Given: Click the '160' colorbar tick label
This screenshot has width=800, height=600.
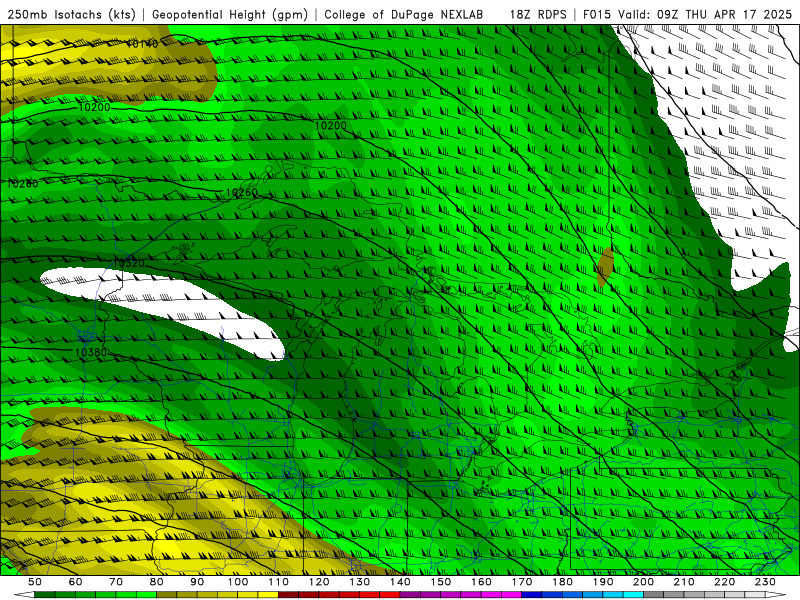Looking at the screenshot, I should (481, 582).
